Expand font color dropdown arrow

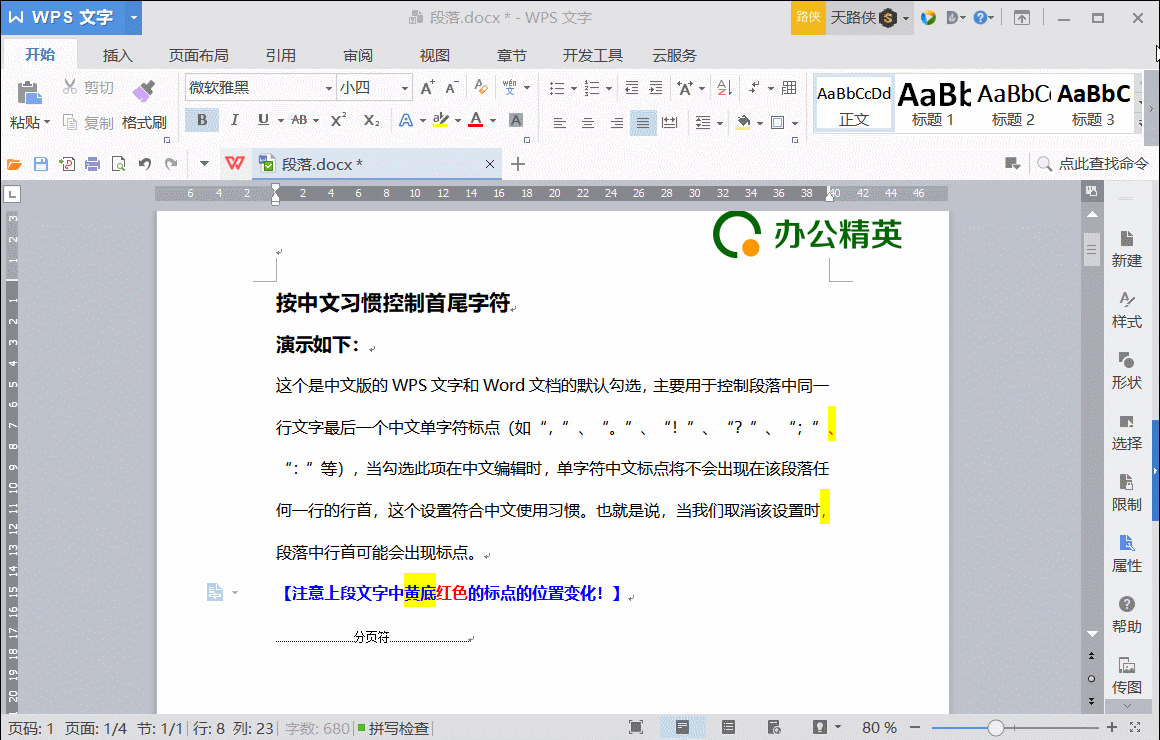(493, 121)
